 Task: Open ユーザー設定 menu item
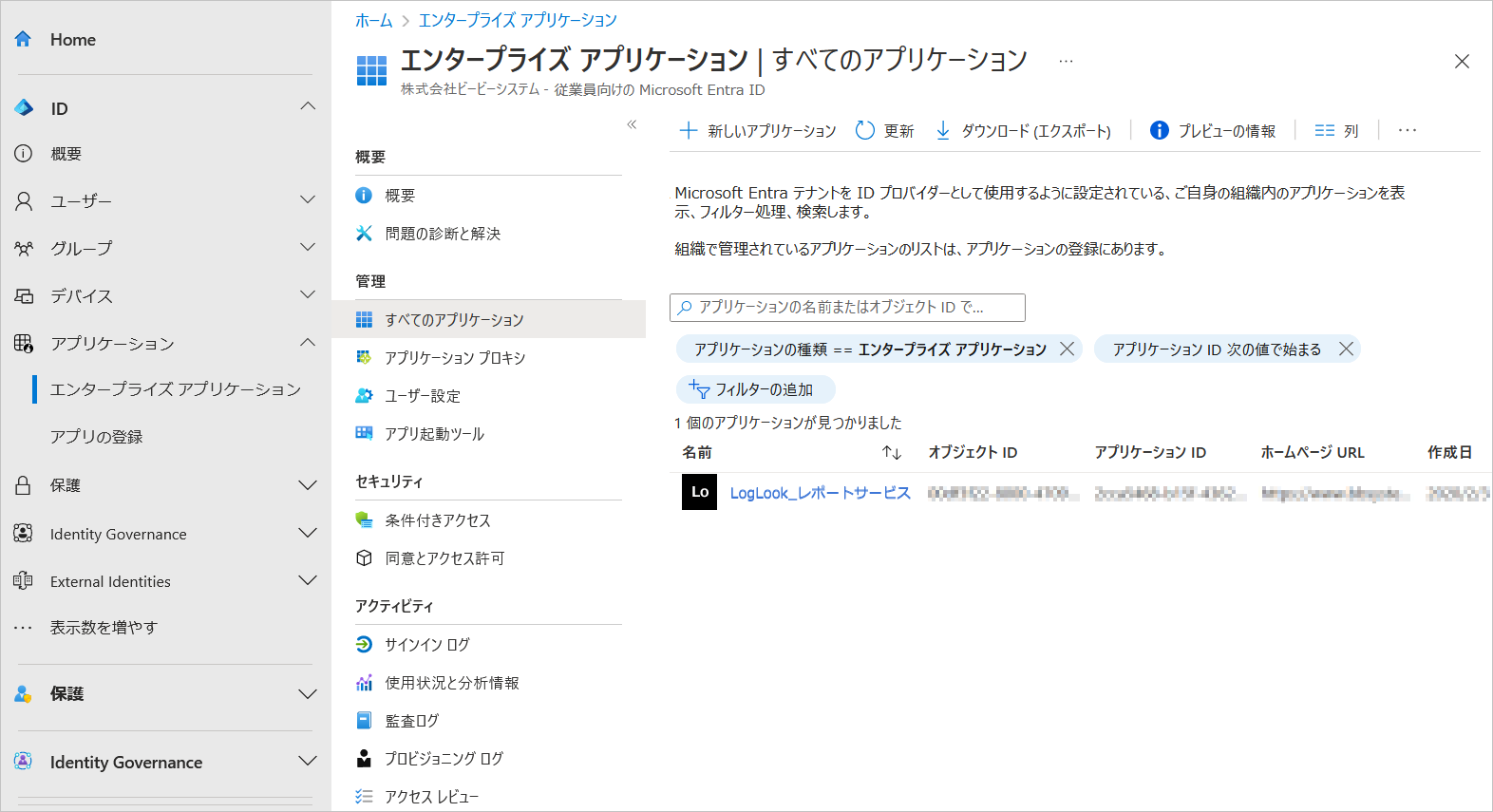click(423, 396)
